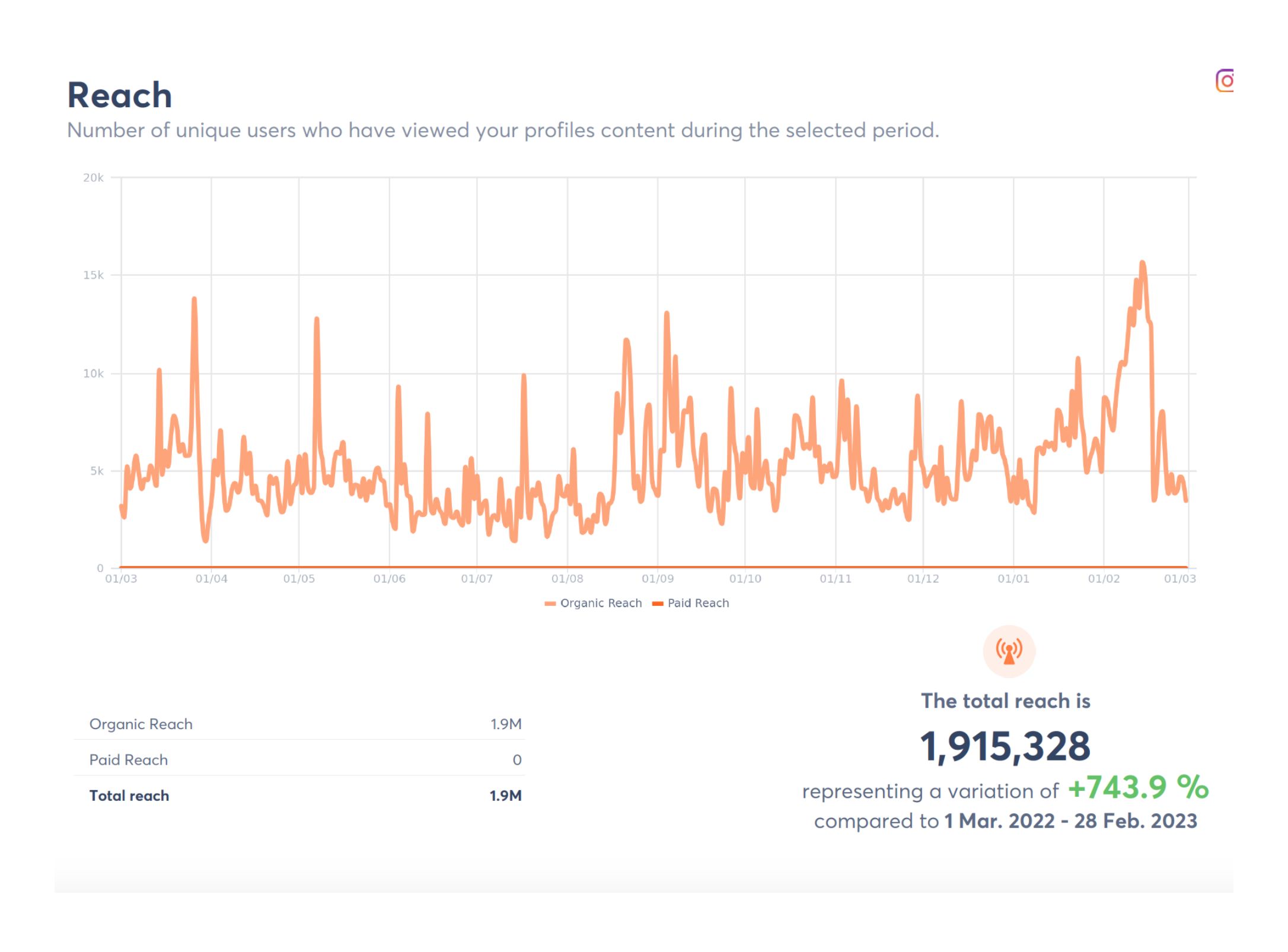Toggle Organic Reach series visibility in legend

tap(601, 603)
